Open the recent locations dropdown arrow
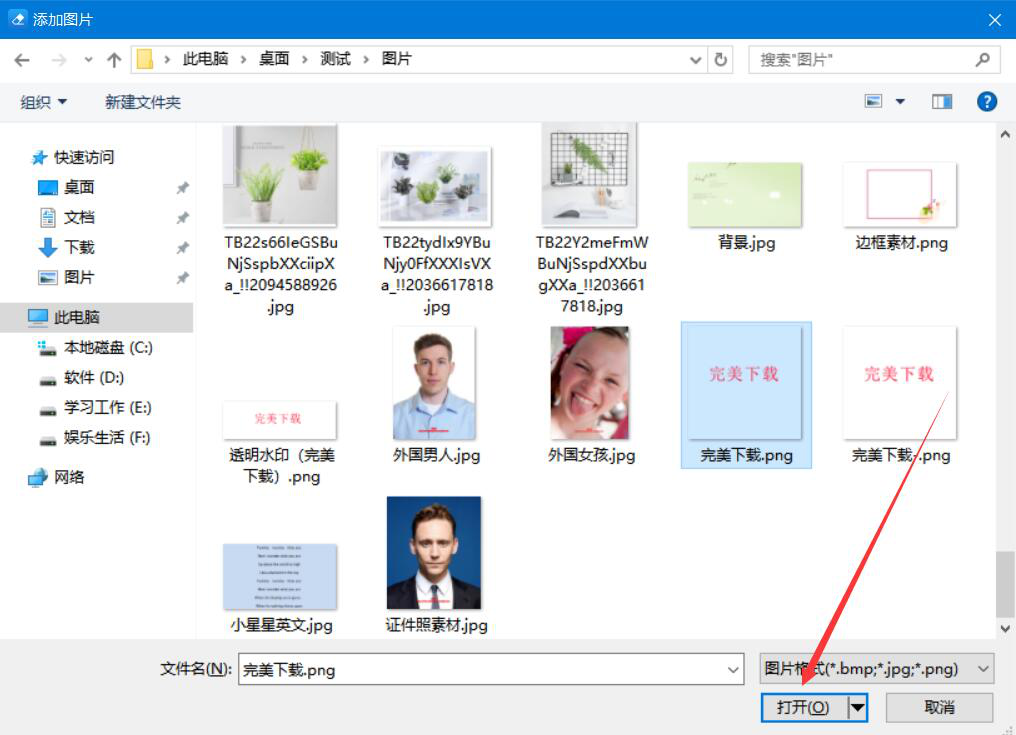This screenshot has width=1016, height=735. coord(88,60)
